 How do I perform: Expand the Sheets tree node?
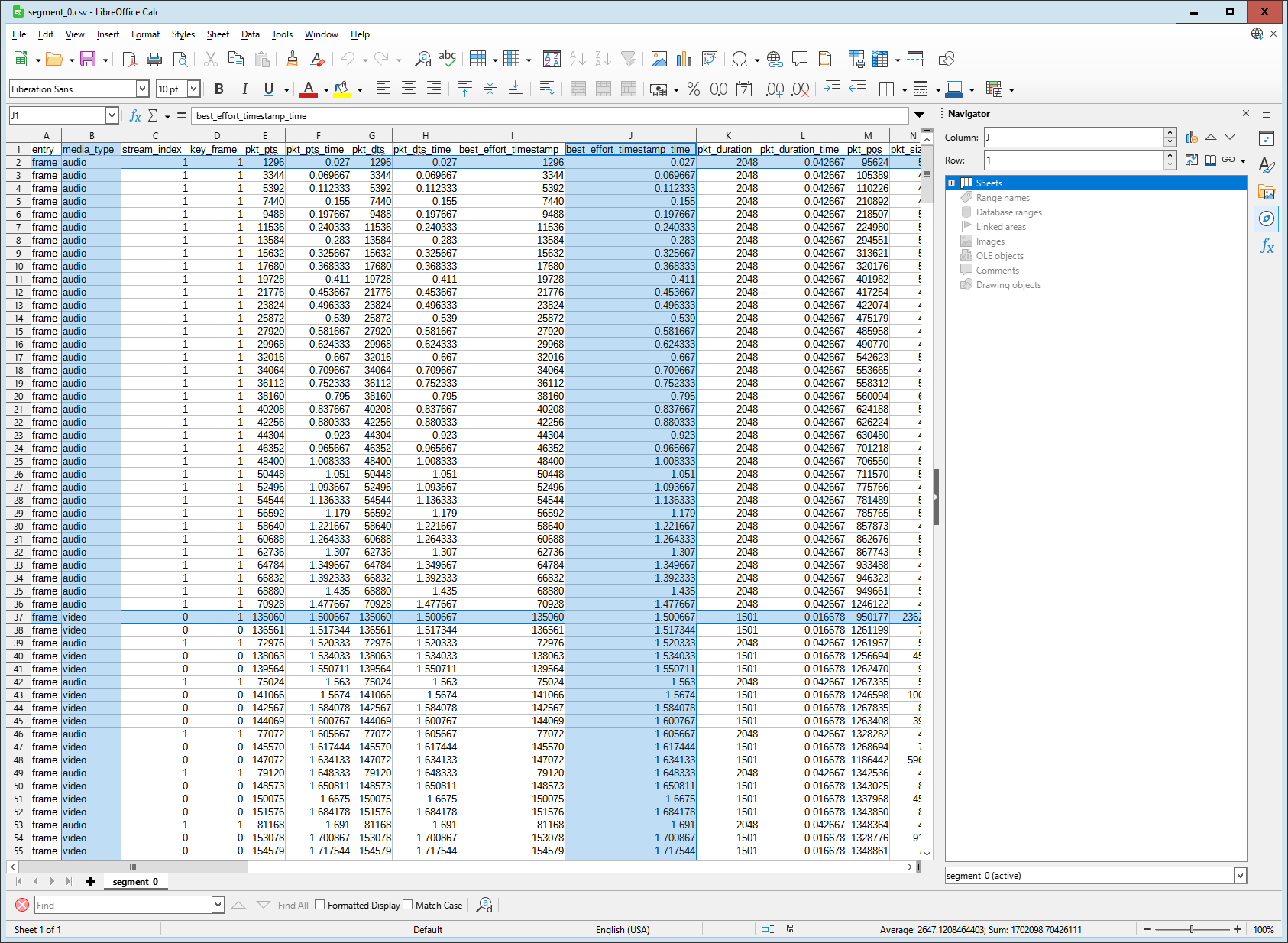click(x=952, y=183)
